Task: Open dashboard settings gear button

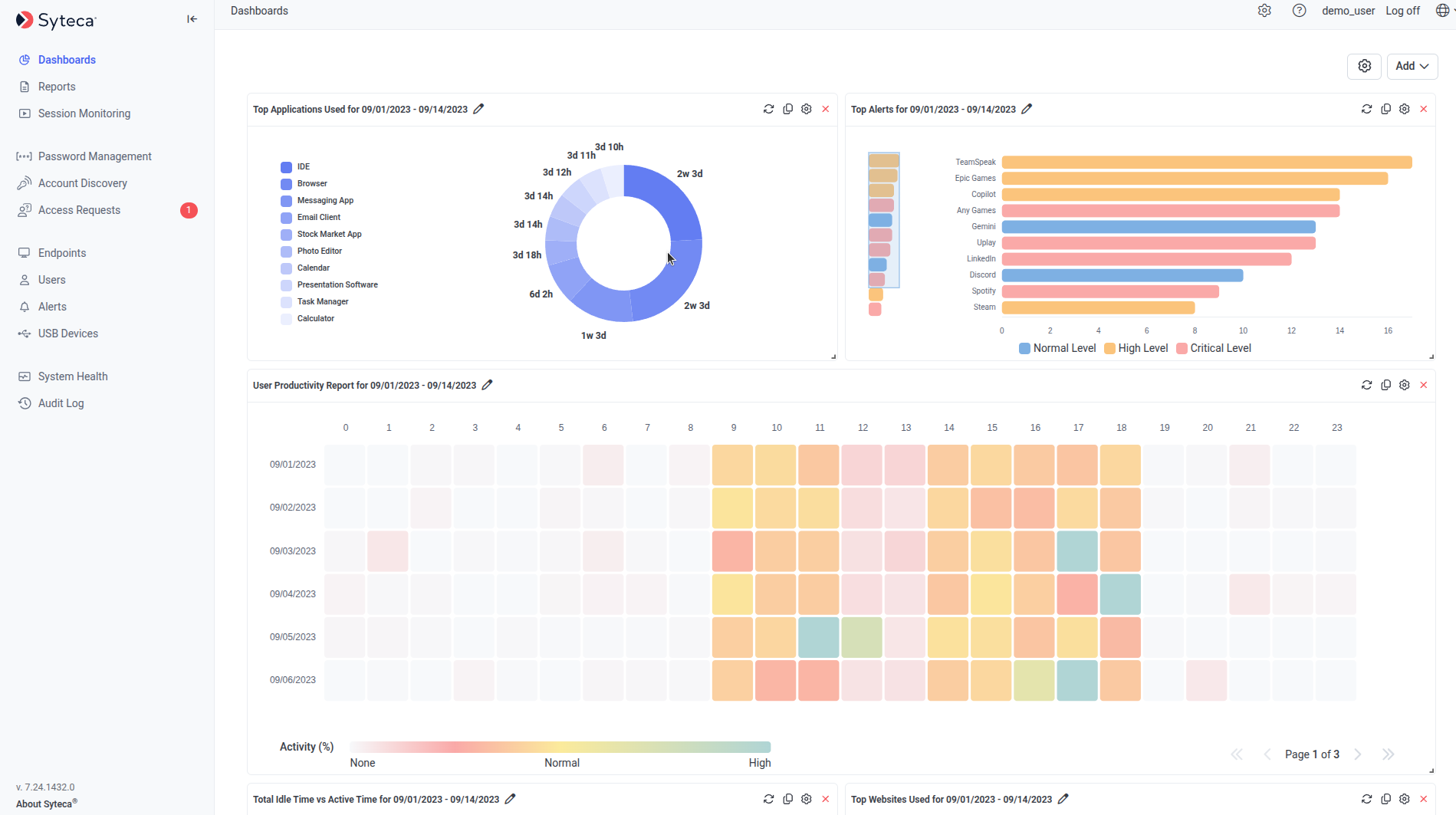Action: tap(1364, 66)
